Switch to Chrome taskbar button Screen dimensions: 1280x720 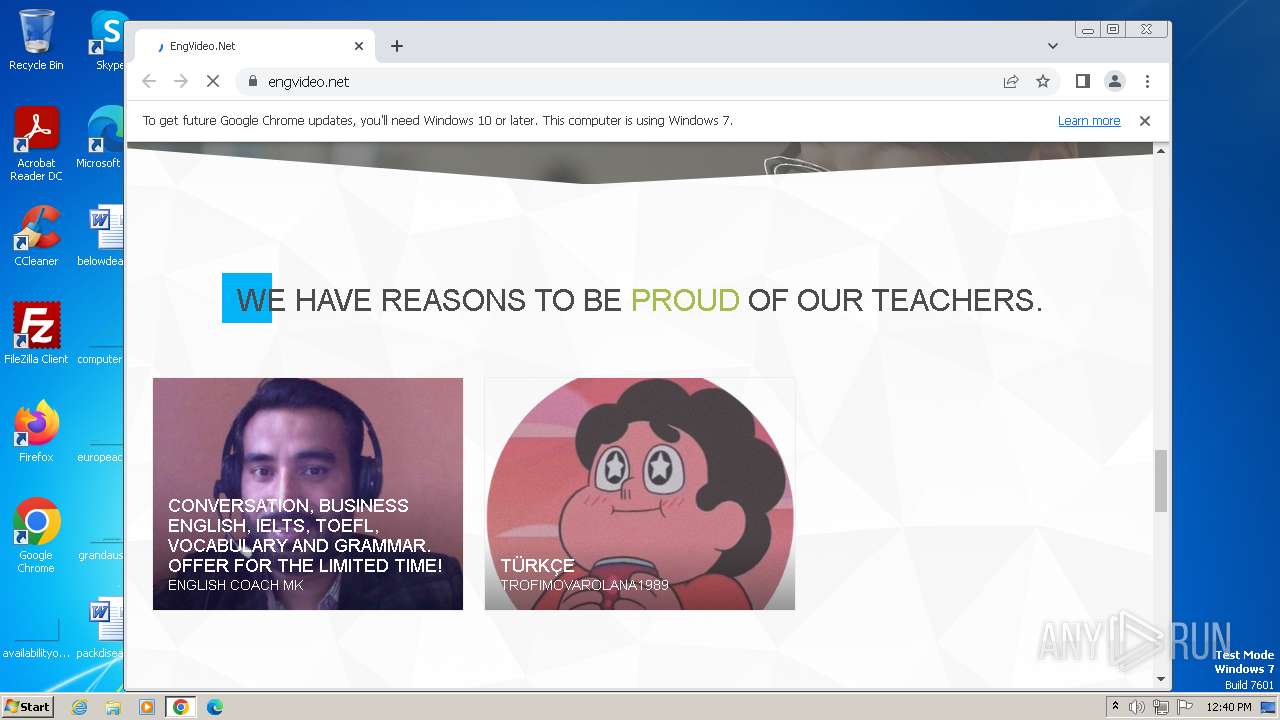[181, 707]
